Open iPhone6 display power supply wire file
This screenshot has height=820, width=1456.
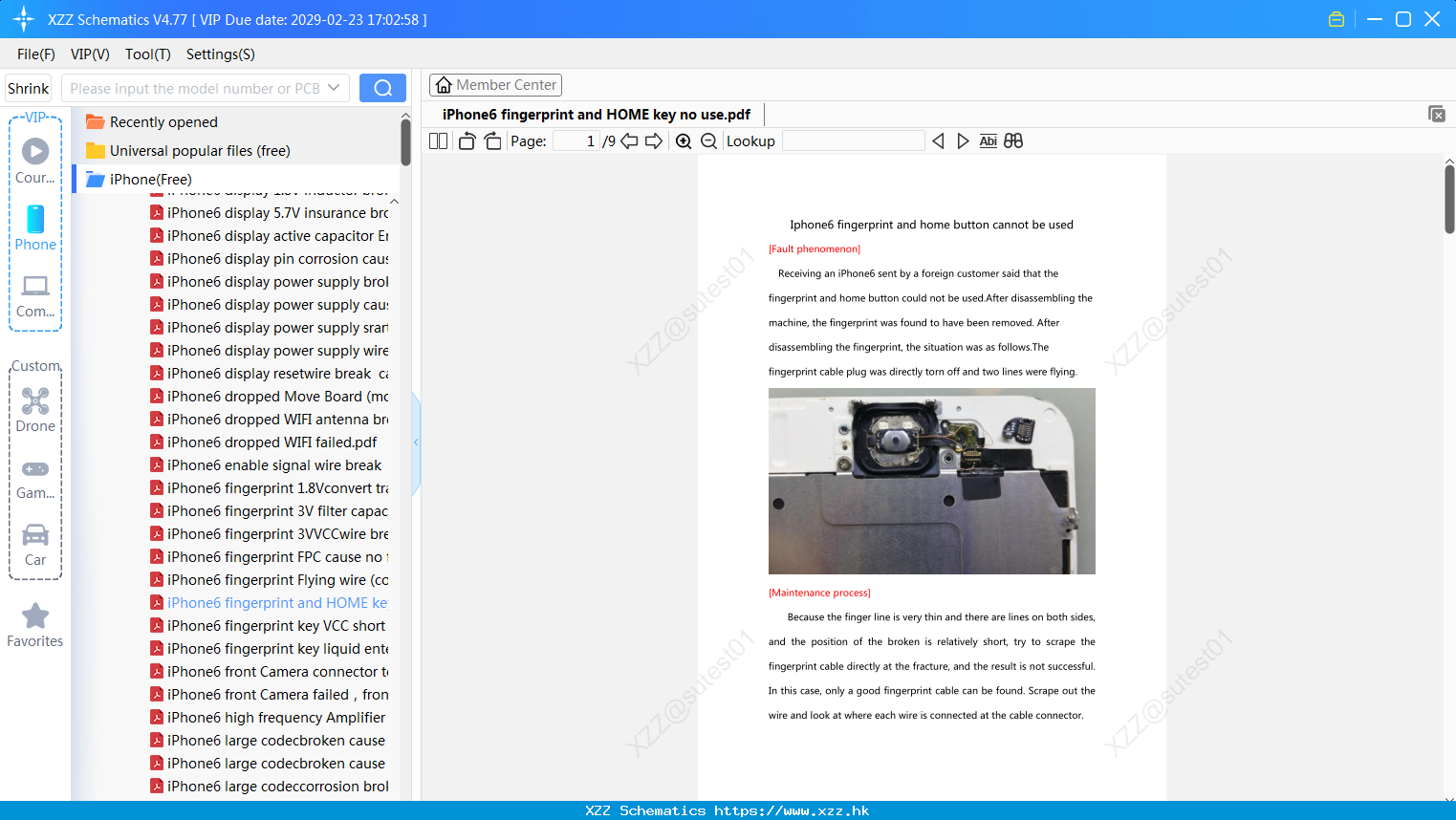[270, 351]
